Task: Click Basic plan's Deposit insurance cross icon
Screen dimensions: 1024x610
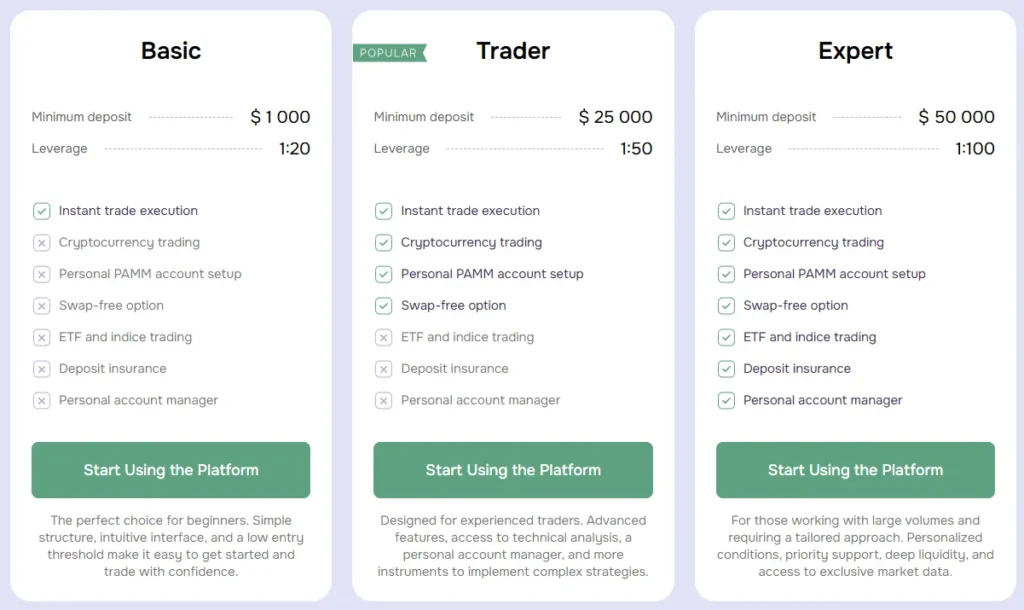Action: (x=41, y=369)
